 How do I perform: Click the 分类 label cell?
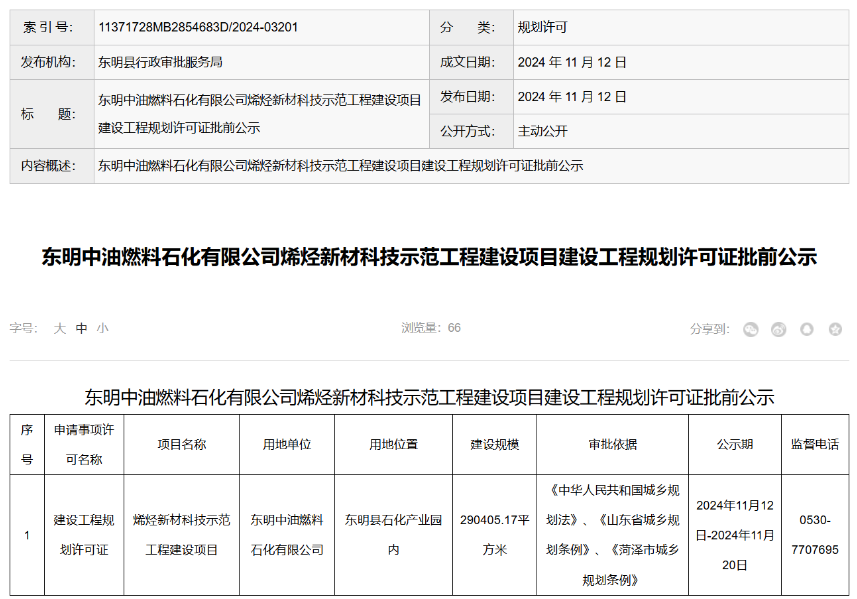tap(471, 27)
